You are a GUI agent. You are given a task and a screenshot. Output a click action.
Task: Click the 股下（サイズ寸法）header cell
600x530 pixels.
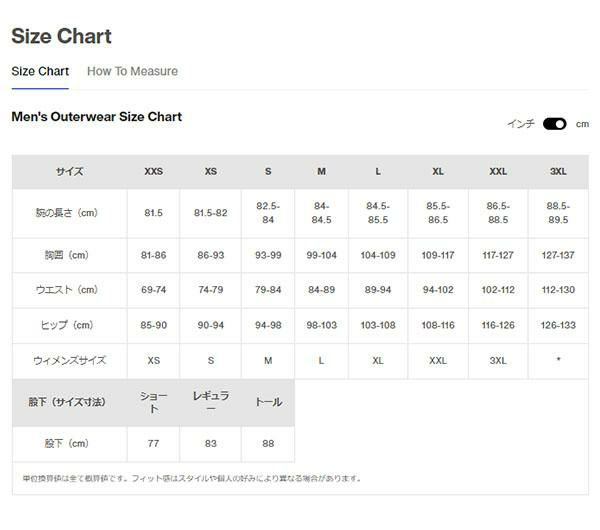[70, 402]
